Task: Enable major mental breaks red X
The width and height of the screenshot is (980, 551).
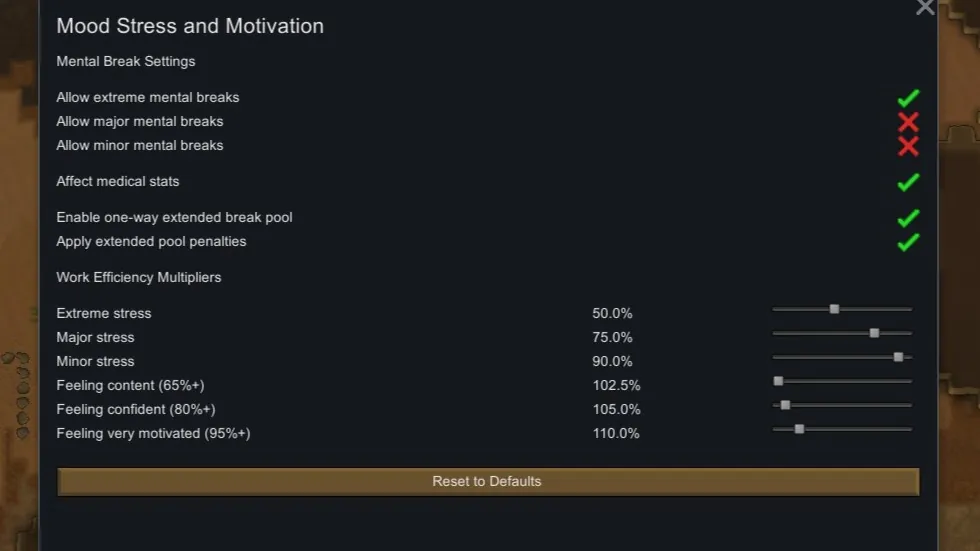Action: (908, 122)
